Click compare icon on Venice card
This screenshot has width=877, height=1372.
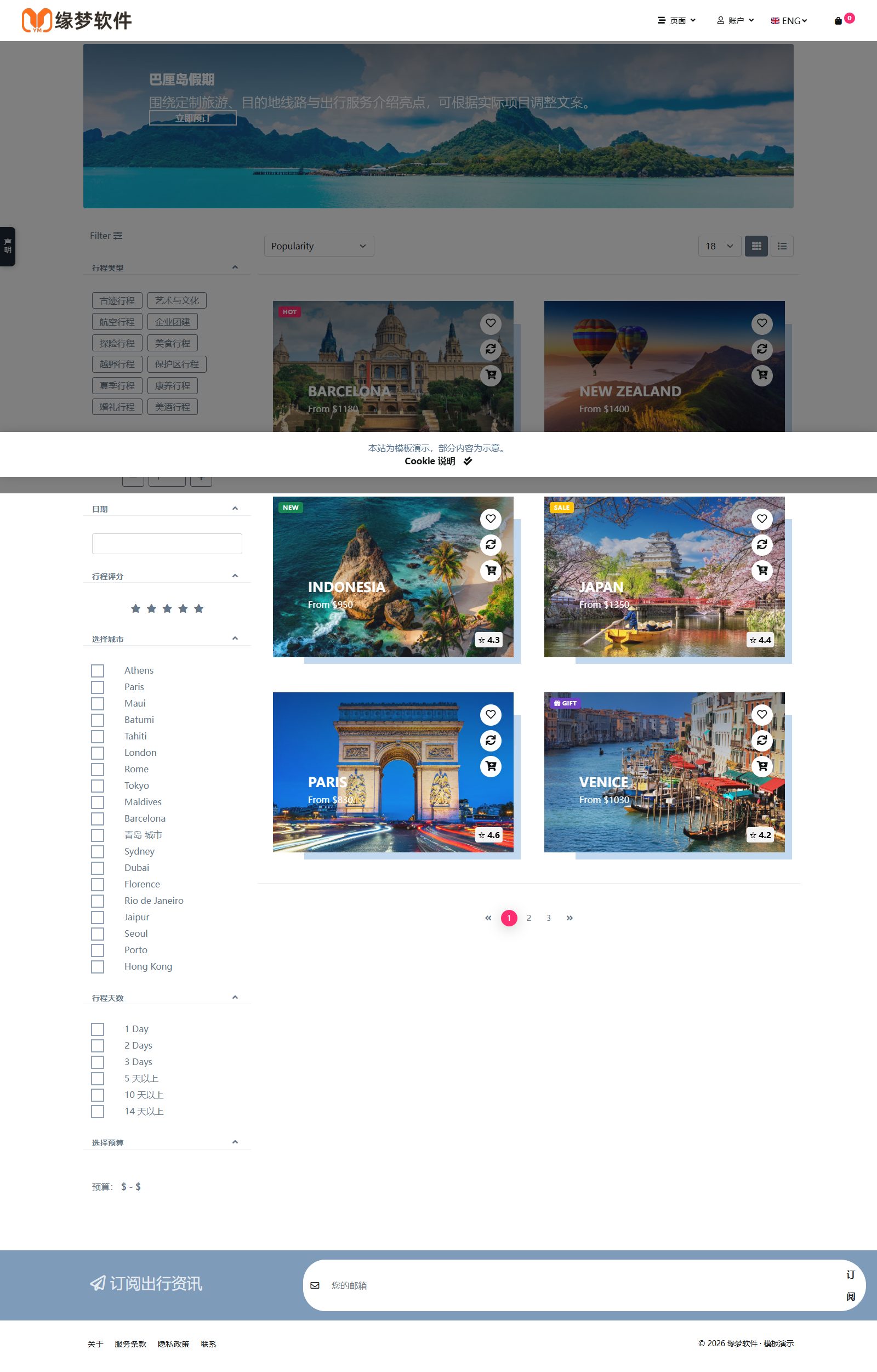tap(762, 740)
